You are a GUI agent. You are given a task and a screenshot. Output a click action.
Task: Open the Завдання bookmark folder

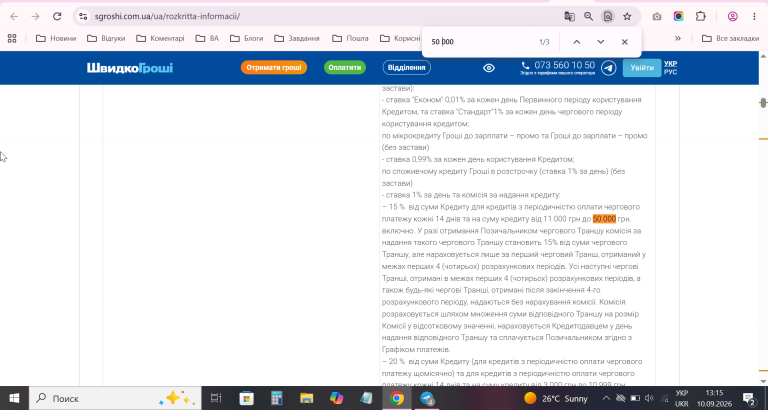pyautogui.click(x=297, y=38)
